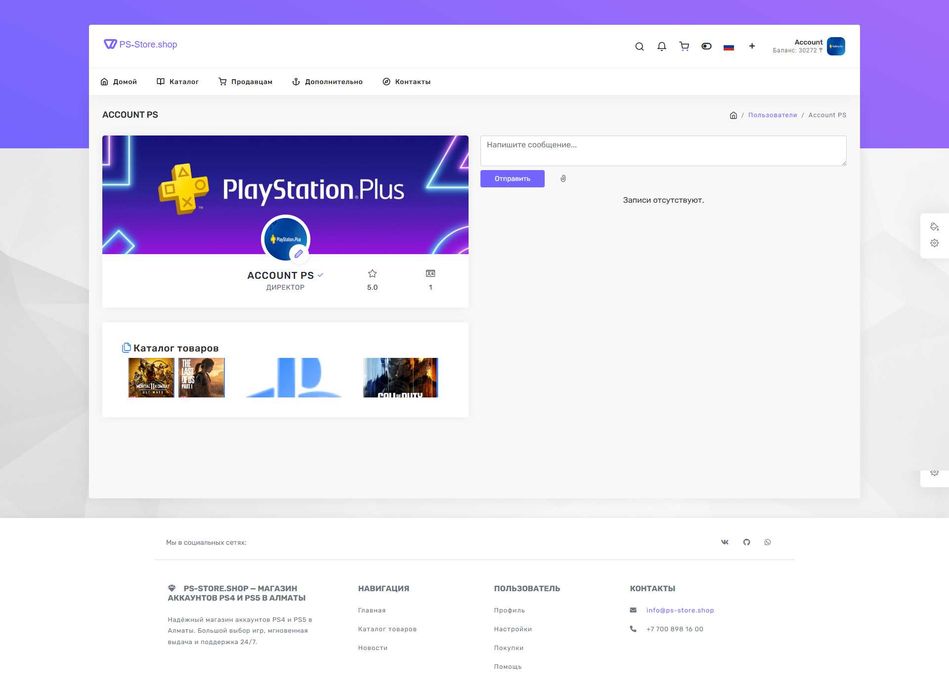Click info@ps-store.shop email link
The image size is (949, 700).
pos(680,610)
